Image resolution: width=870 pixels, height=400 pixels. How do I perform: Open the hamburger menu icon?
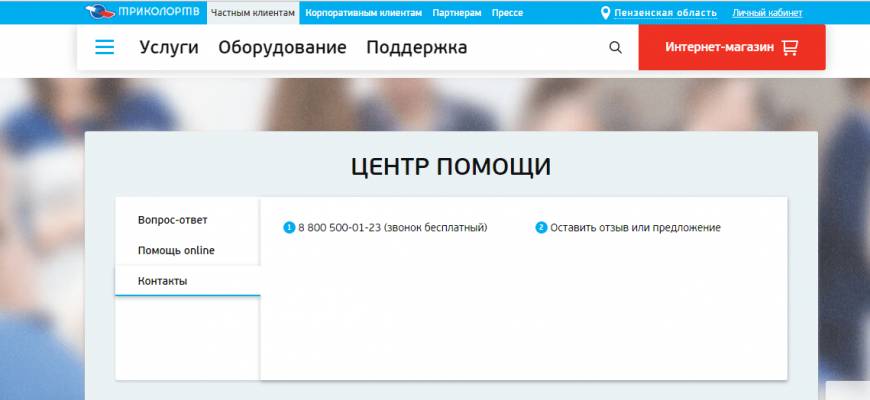tap(104, 47)
